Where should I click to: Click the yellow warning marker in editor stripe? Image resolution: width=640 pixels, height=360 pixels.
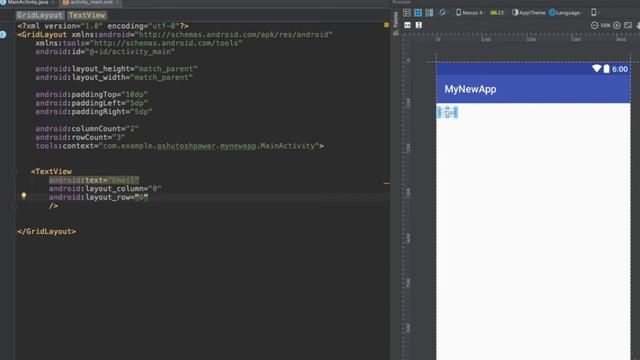point(386,25)
